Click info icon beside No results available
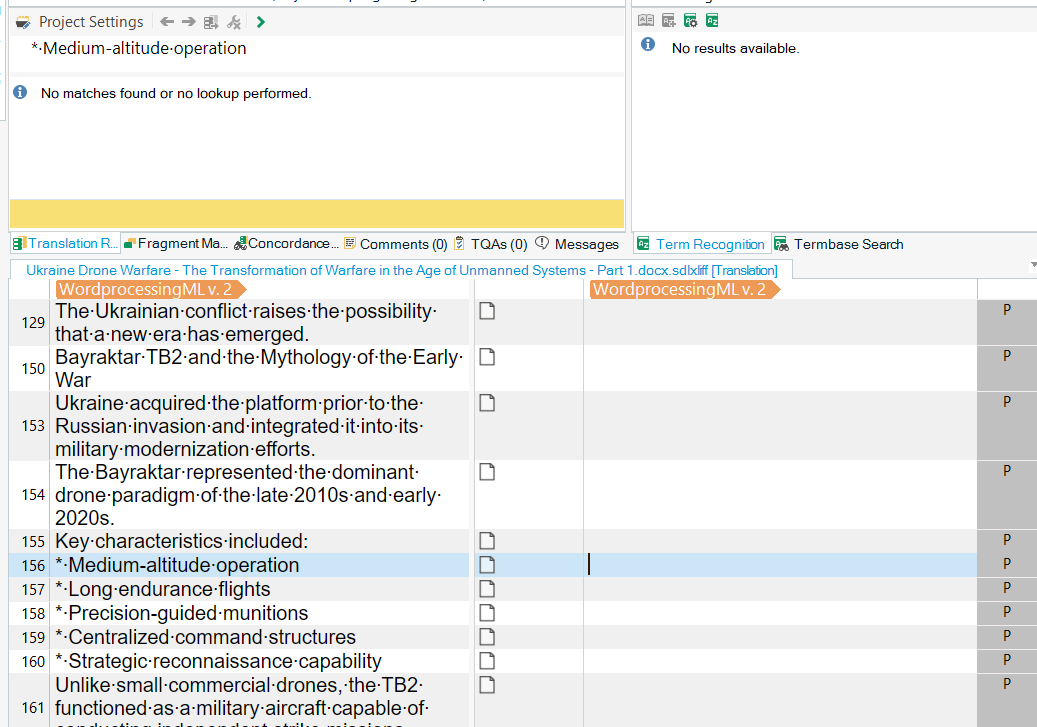This screenshot has height=727, width=1037. point(648,44)
